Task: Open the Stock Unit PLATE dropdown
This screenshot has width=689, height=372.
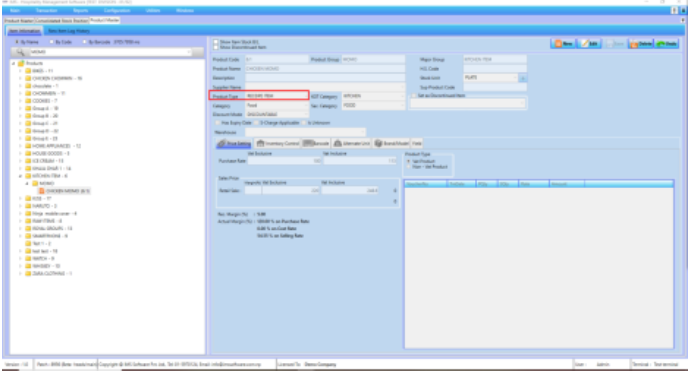Action: click(x=490, y=78)
